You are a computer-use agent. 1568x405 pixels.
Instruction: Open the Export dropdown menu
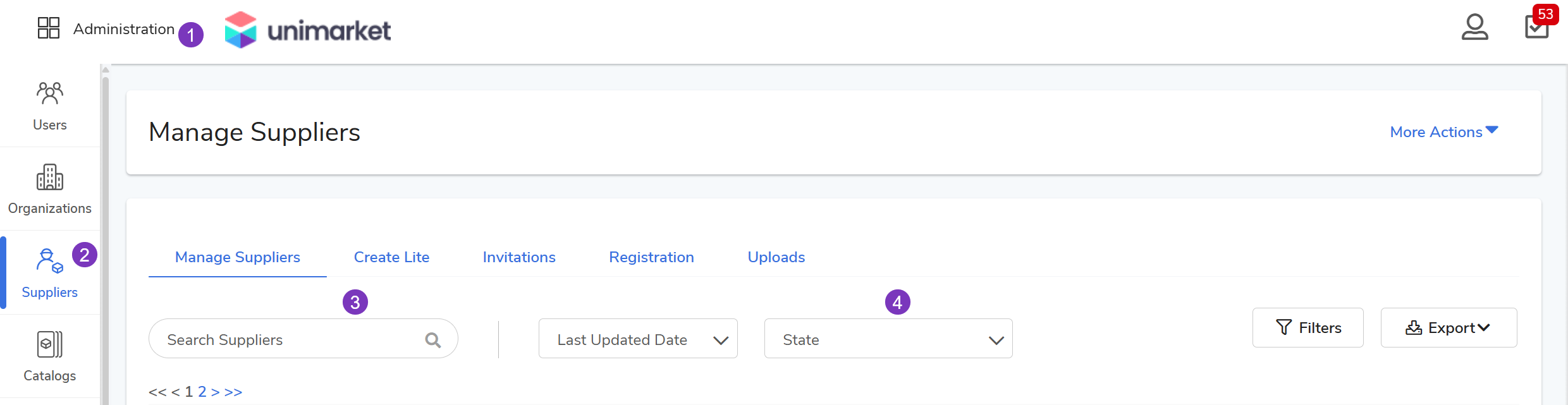pos(1448,328)
